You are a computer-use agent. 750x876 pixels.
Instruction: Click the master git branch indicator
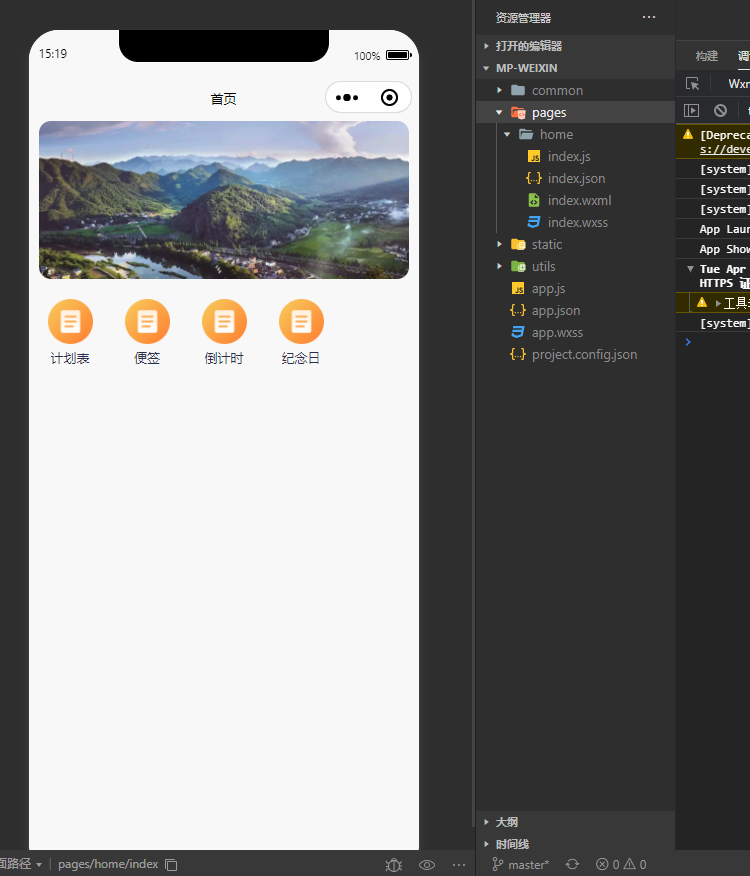pyautogui.click(x=521, y=865)
